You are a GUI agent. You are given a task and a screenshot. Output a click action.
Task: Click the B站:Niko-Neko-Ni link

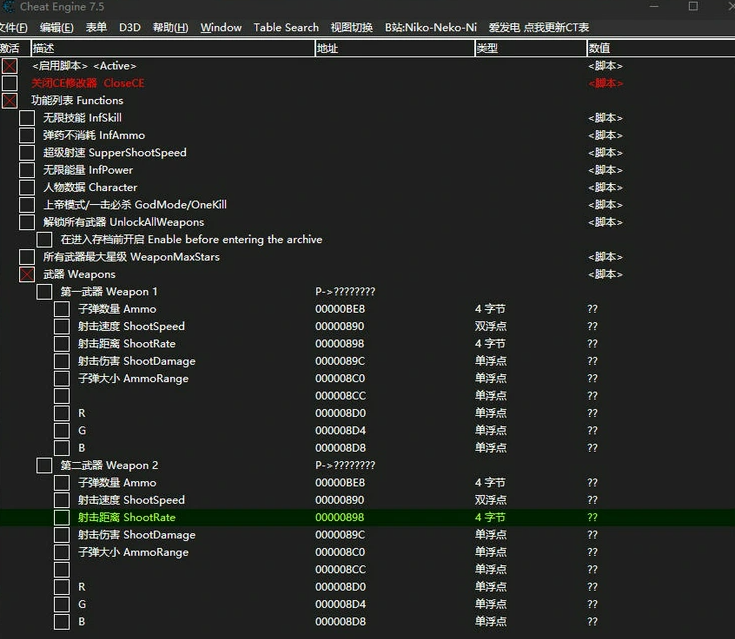tap(431, 27)
